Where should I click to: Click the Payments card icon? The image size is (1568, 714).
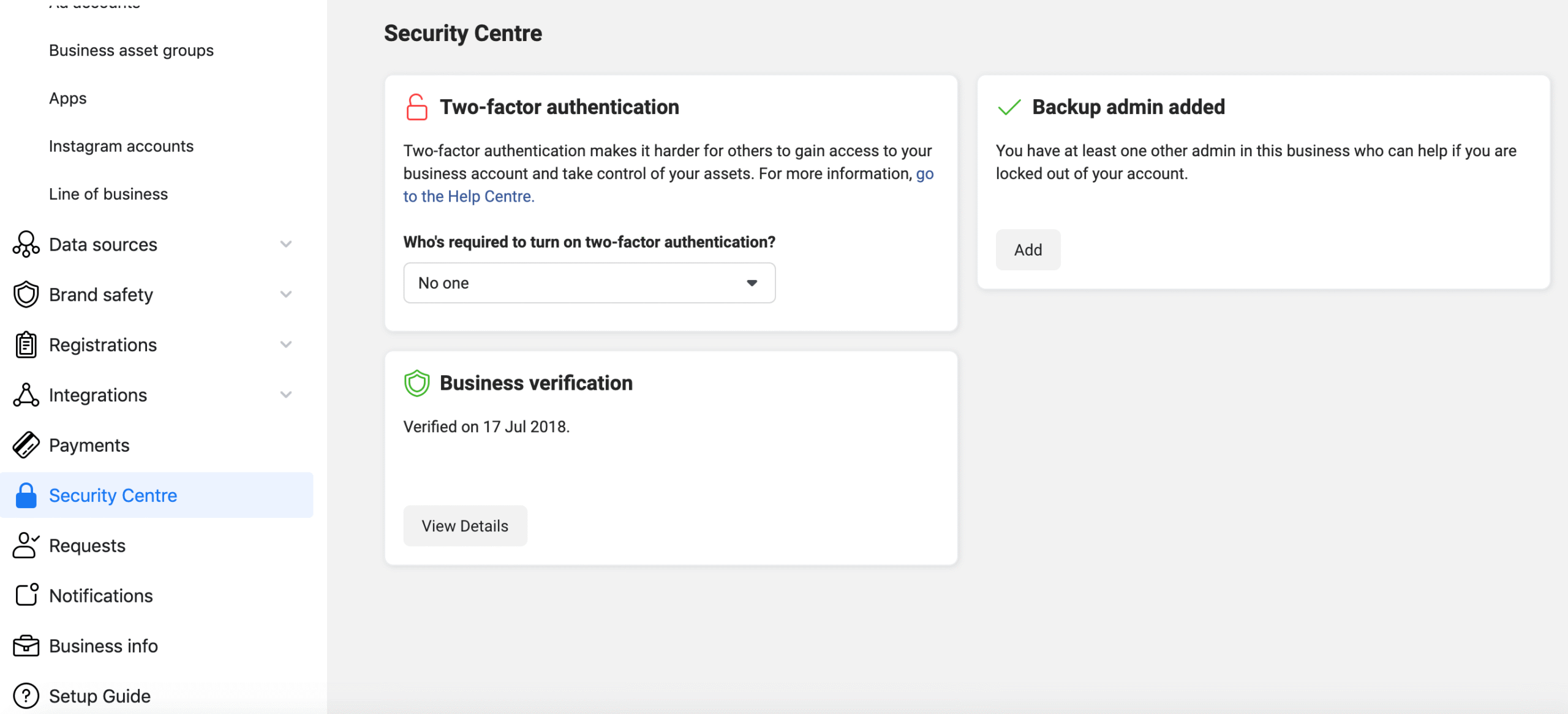[26, 445]
